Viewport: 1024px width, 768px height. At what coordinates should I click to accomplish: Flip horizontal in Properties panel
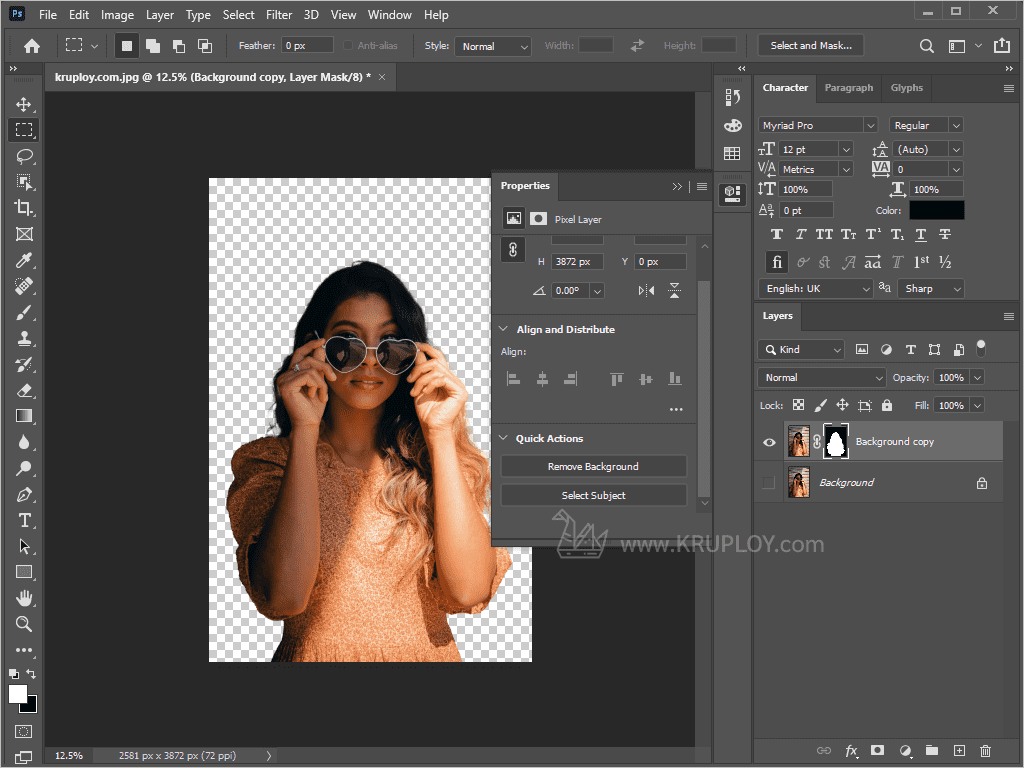pos(646,291)
